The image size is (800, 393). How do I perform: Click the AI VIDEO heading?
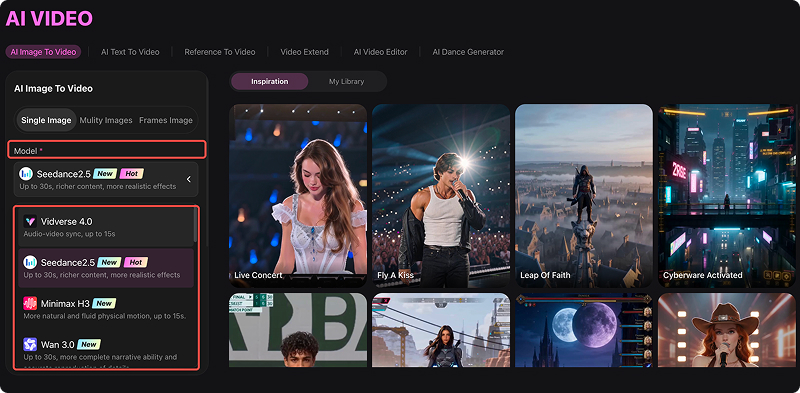coord(49,18)
